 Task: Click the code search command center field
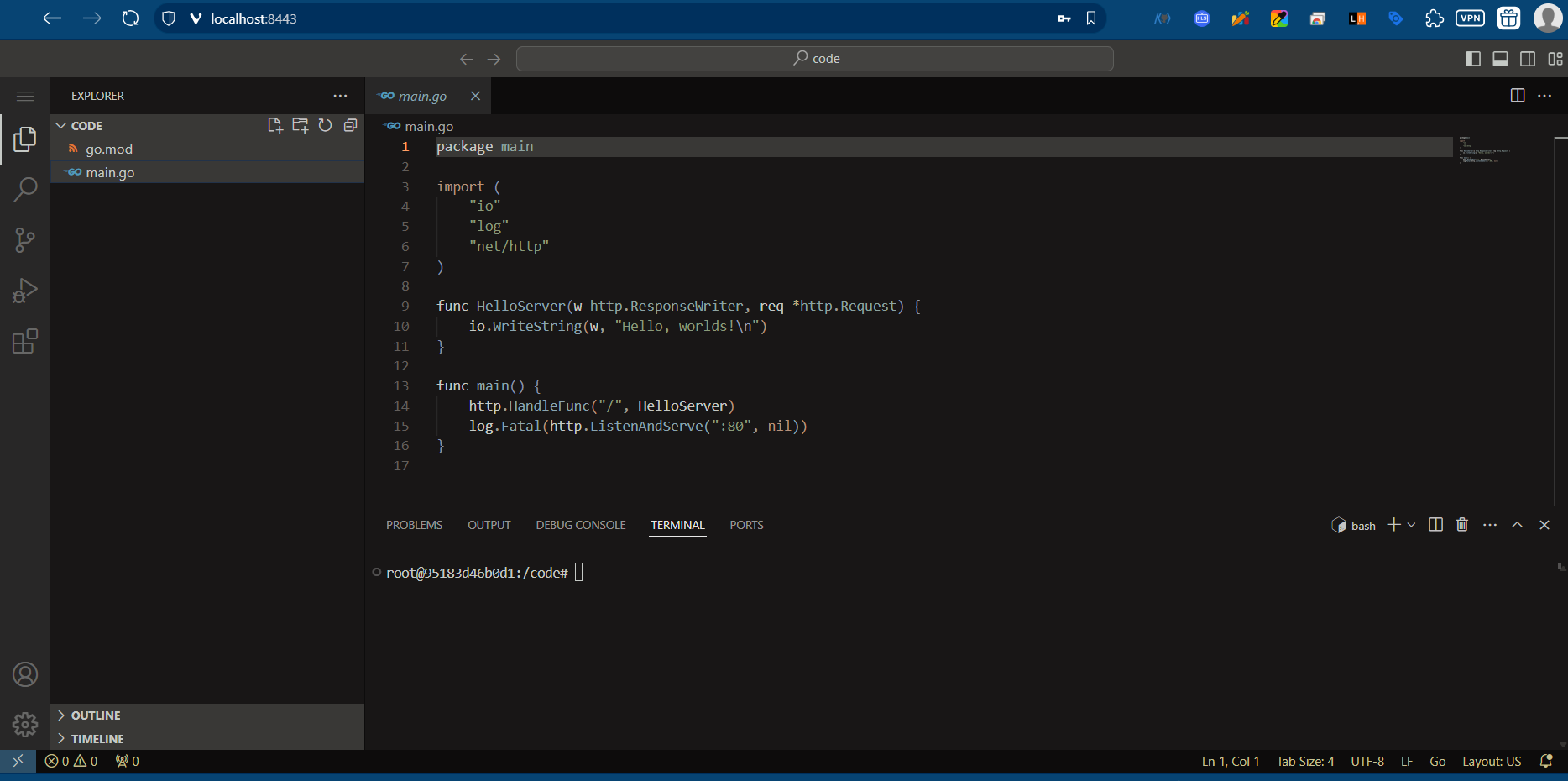tap(814, 59)
